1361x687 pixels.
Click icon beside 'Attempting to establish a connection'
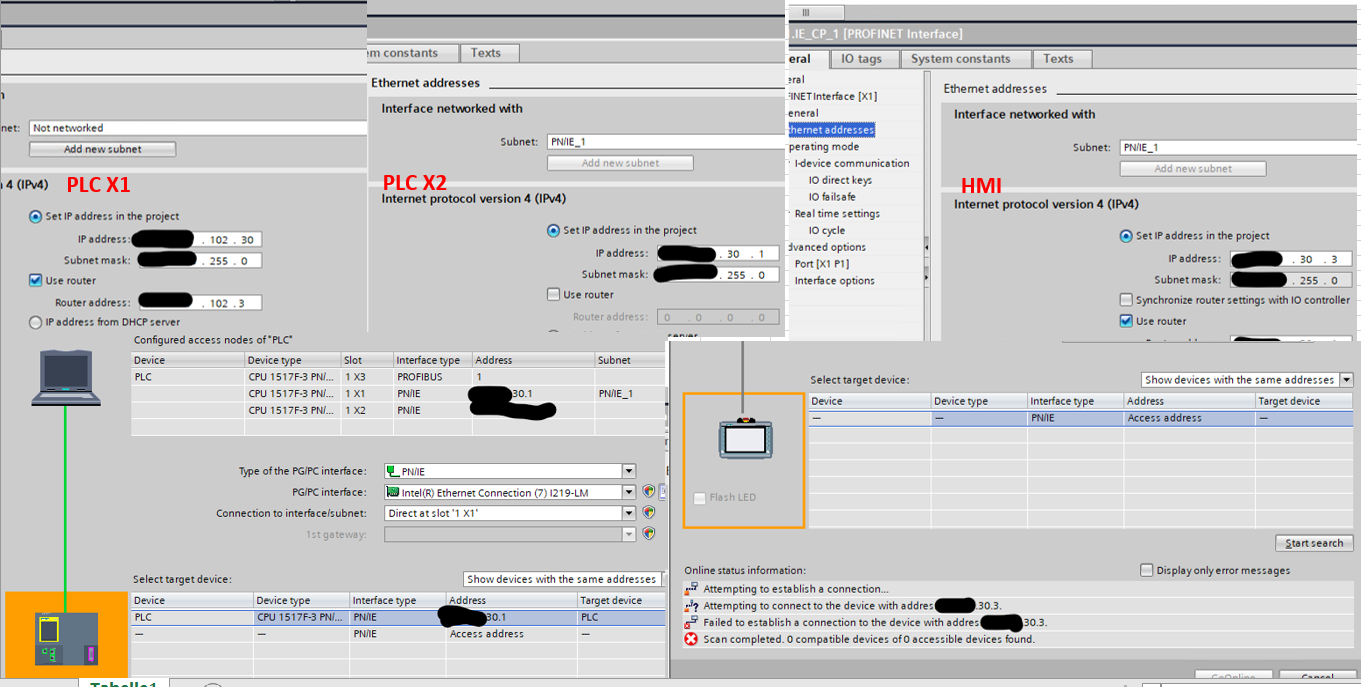[x=691, y=589]
